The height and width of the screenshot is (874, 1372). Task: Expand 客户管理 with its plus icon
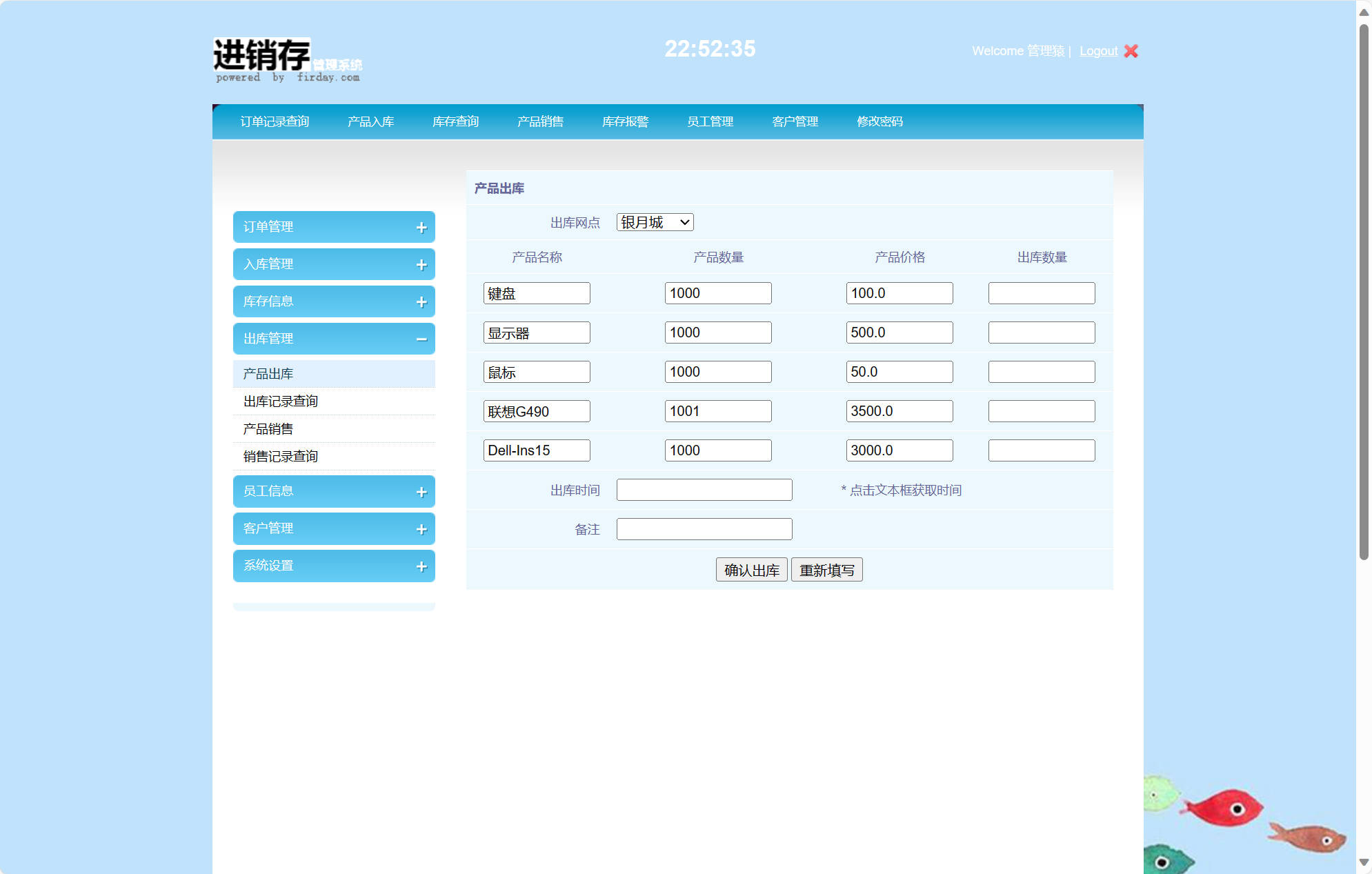pos(421,529)
